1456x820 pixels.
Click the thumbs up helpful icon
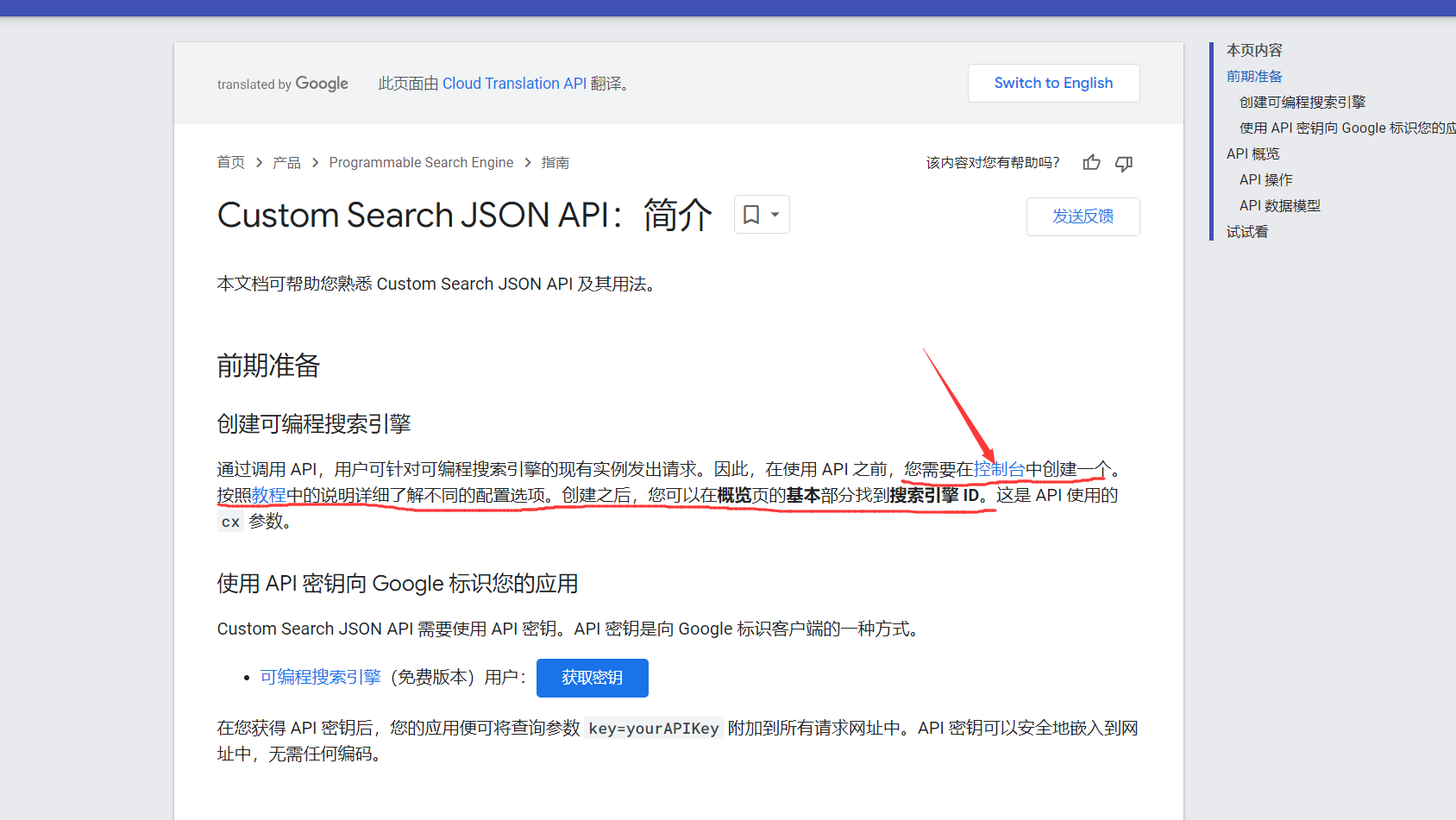[1091, 163]
